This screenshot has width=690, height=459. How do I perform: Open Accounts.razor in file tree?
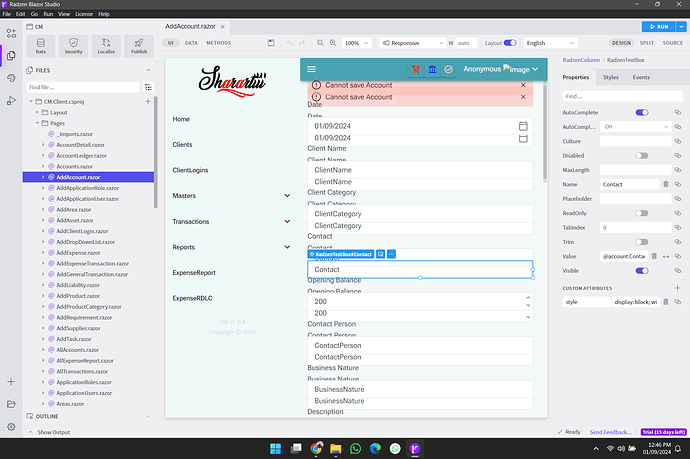click(x=74, y=166)
